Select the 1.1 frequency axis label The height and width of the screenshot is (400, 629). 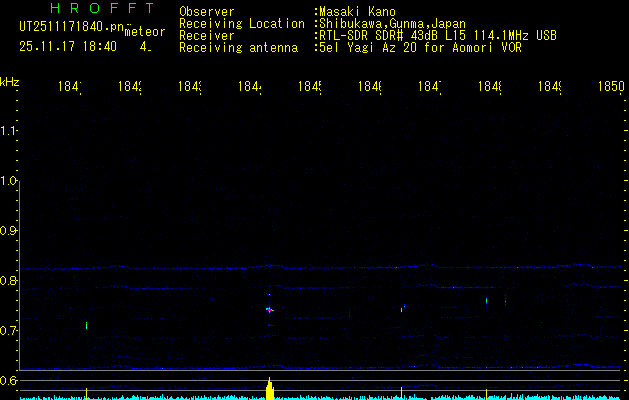10,131
